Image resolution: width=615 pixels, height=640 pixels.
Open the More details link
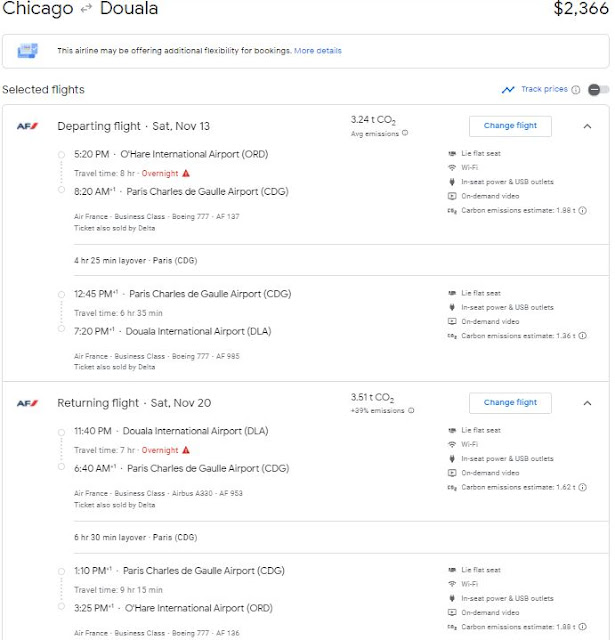[317, 51]
